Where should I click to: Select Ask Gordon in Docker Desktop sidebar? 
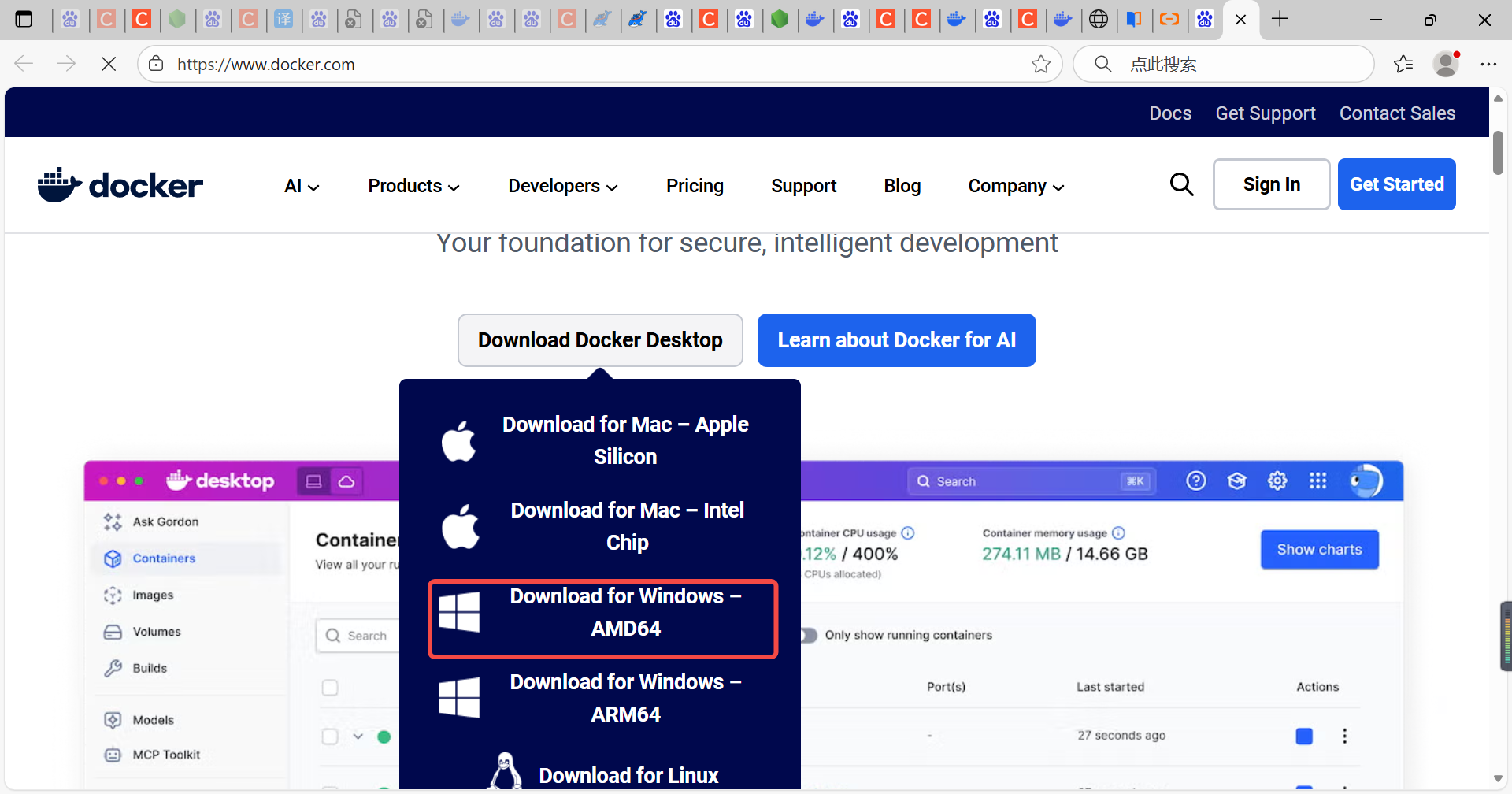click(165, 521)
